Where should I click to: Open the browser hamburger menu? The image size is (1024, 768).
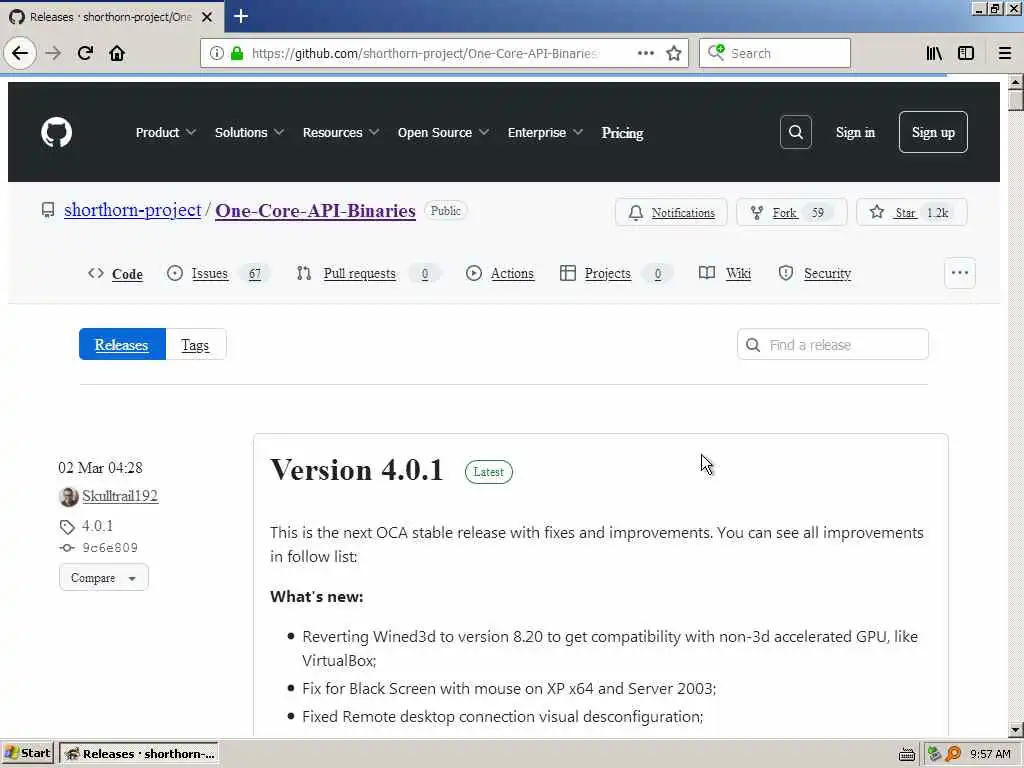(1005, 53)
